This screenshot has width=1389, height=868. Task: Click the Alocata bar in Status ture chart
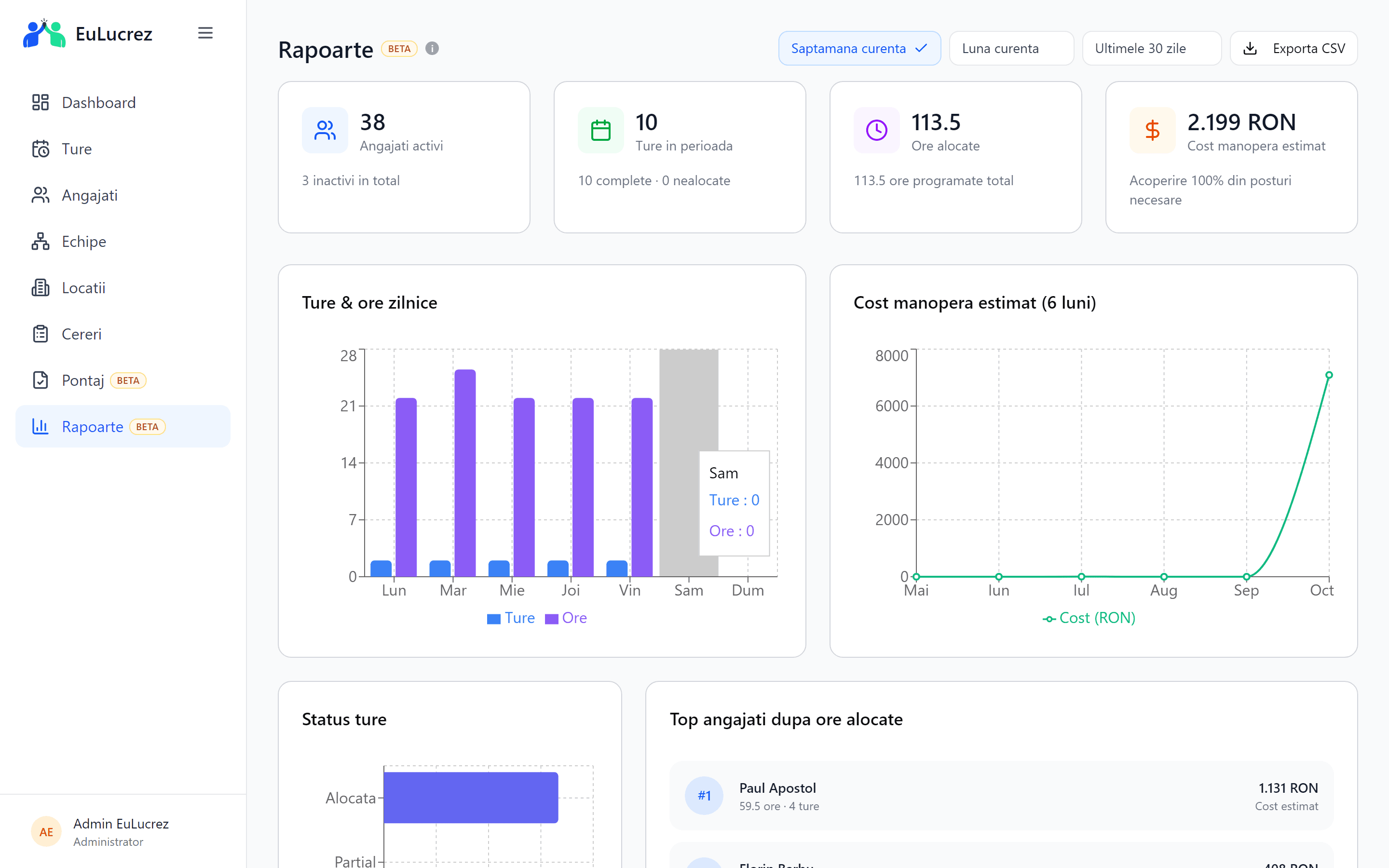(471, 798)
